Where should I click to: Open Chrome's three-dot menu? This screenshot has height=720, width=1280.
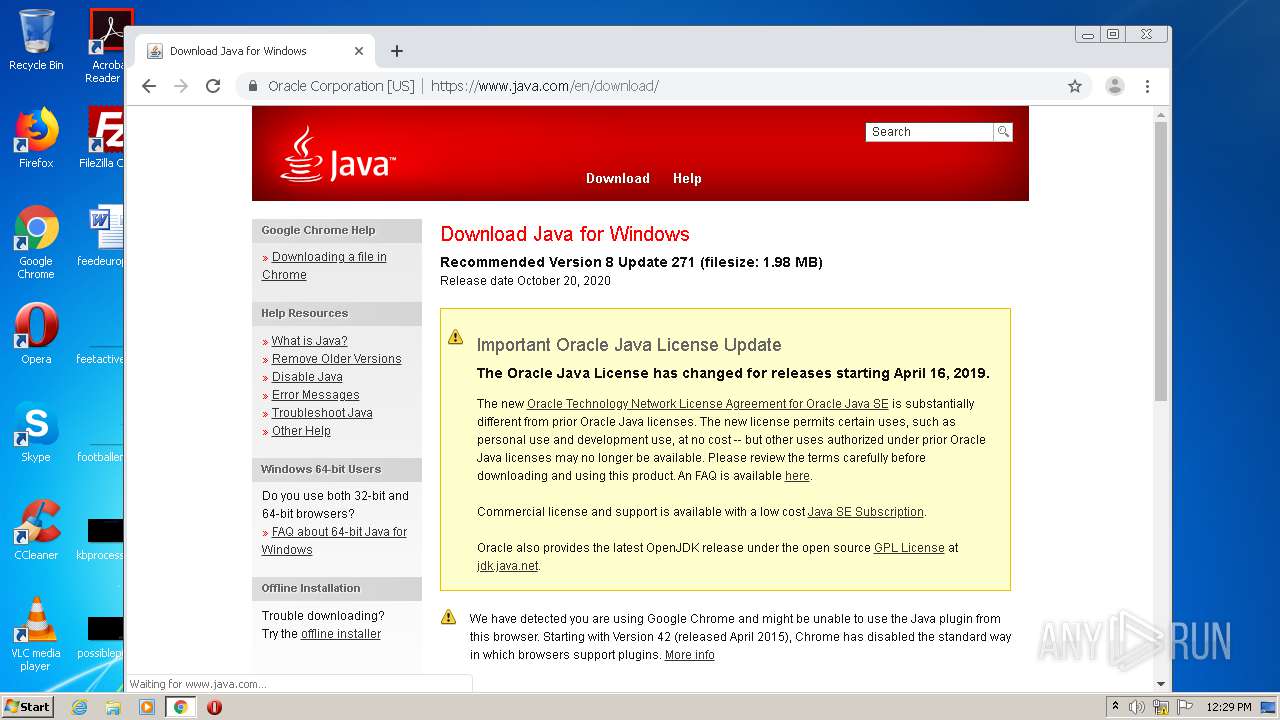coord(1148,86)
